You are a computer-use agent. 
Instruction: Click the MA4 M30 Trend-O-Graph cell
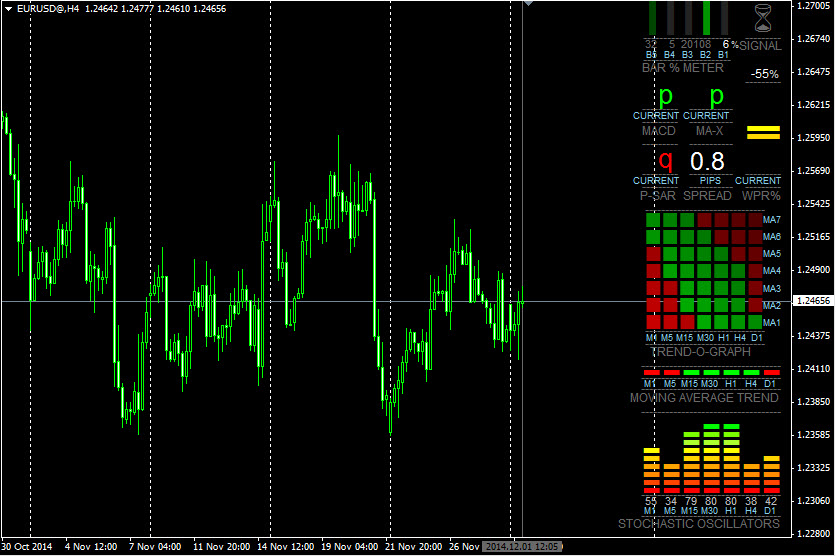tap(704, 271)
